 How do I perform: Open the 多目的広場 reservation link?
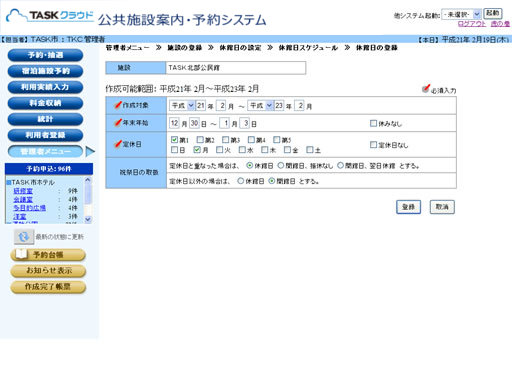(x=29, y=208)
